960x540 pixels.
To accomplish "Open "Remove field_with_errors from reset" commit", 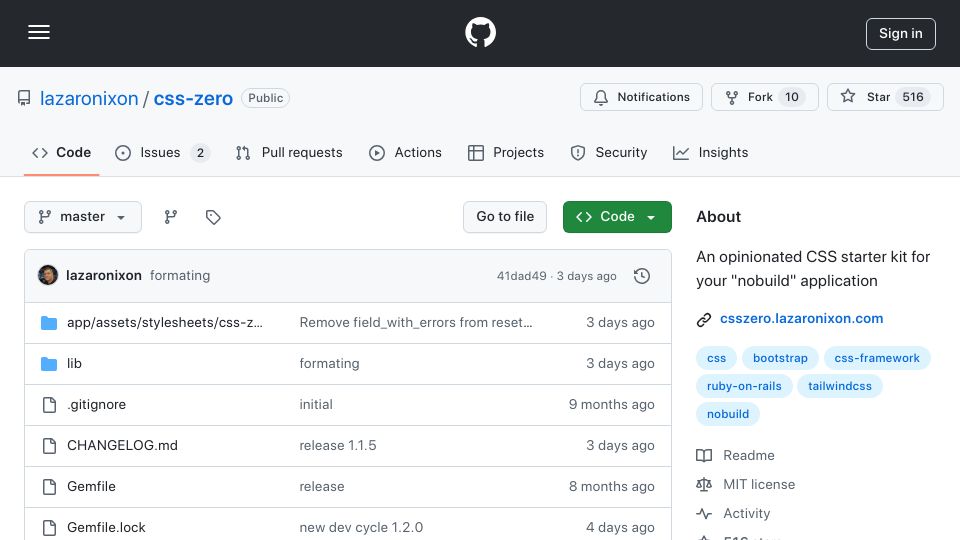I will (x=416, y=323).
